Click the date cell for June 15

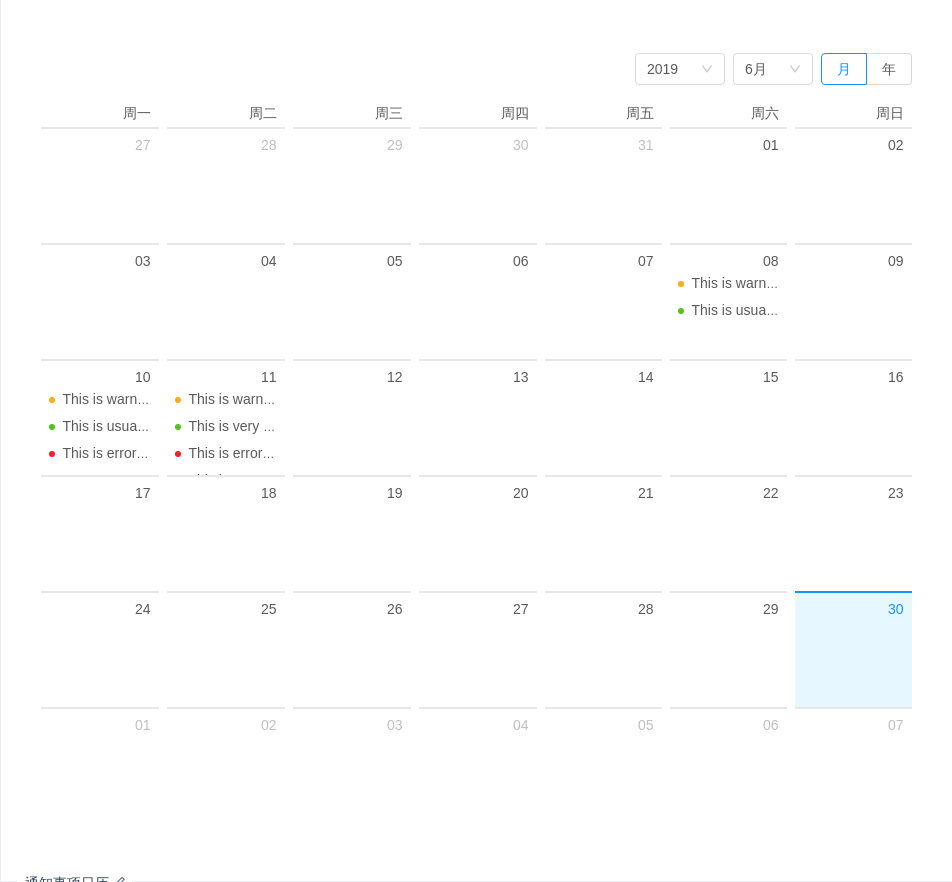point(728,420)
